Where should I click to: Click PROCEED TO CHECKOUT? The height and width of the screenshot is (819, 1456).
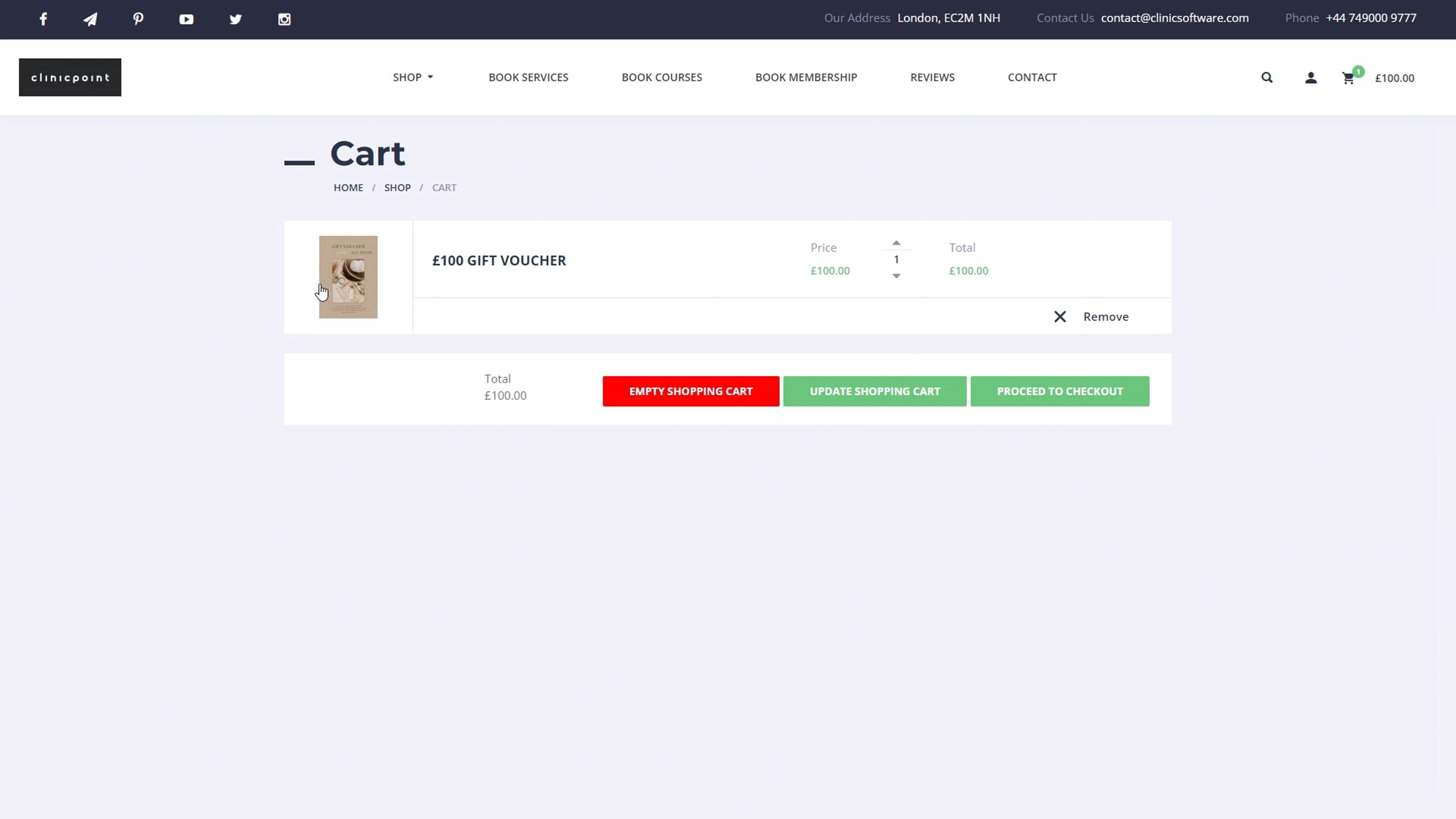1060,391
